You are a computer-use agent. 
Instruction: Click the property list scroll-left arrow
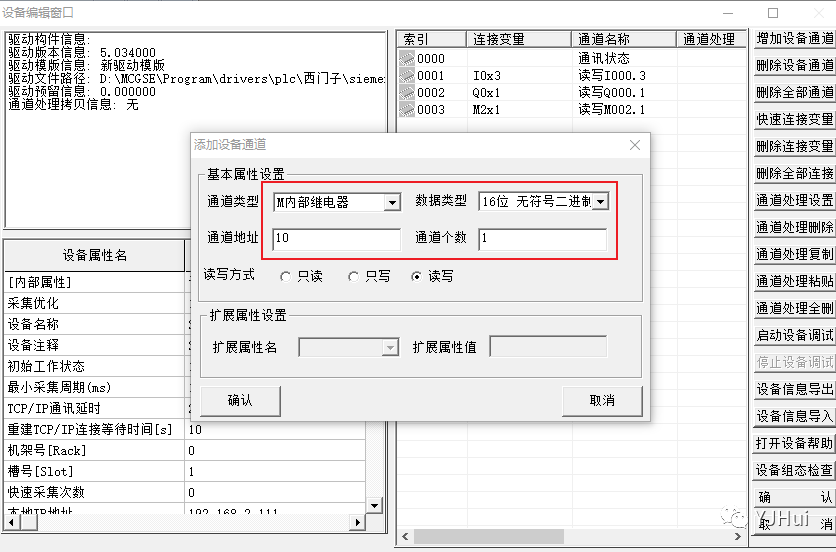pos(12,523)
